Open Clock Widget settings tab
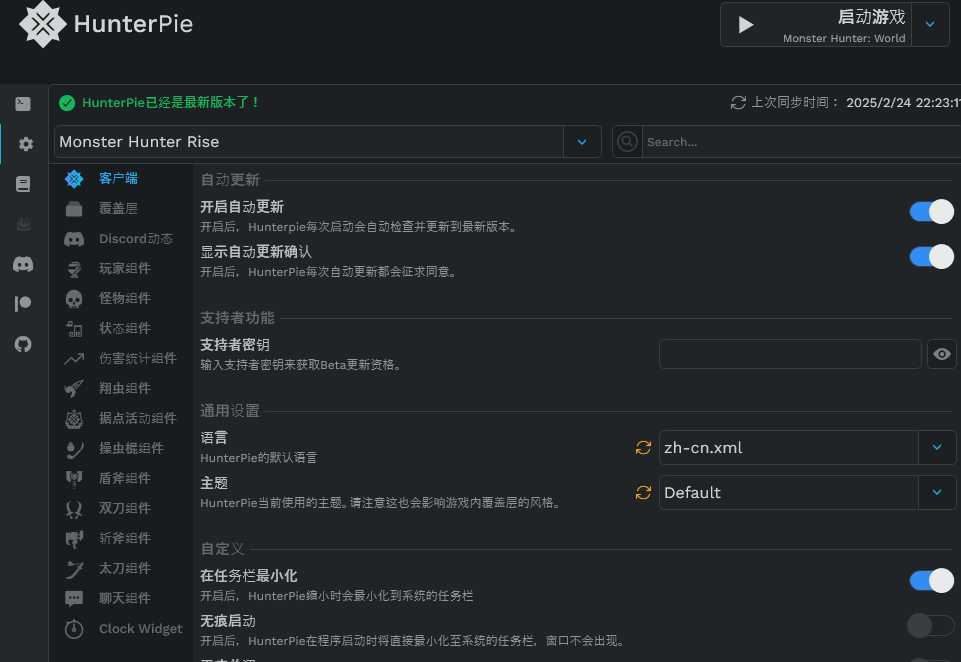Image resolution: width=961 pixels, height=662 pixels. pos(121,629)
